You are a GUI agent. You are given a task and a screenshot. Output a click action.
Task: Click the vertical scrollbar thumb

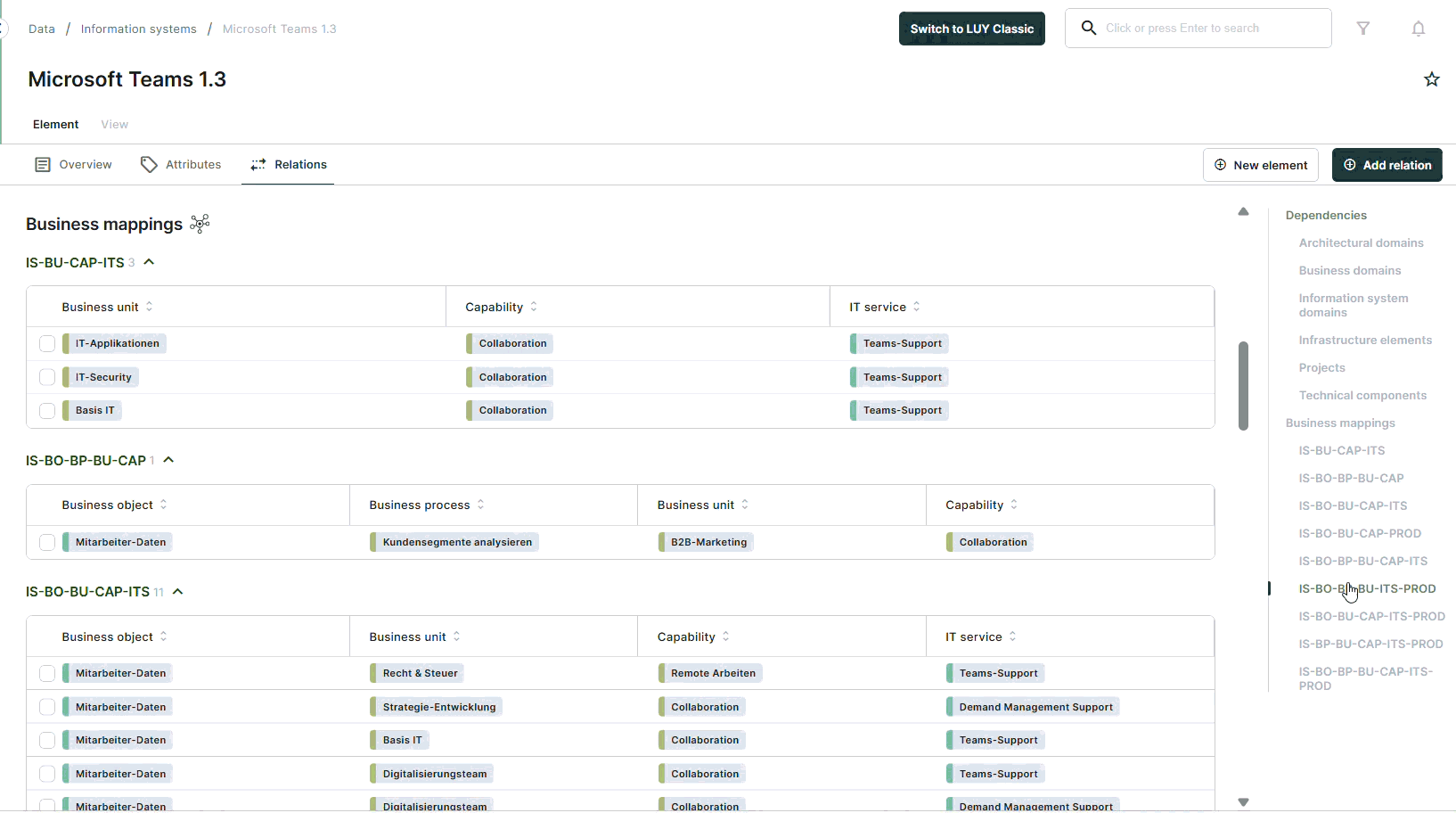[1243, 386]
